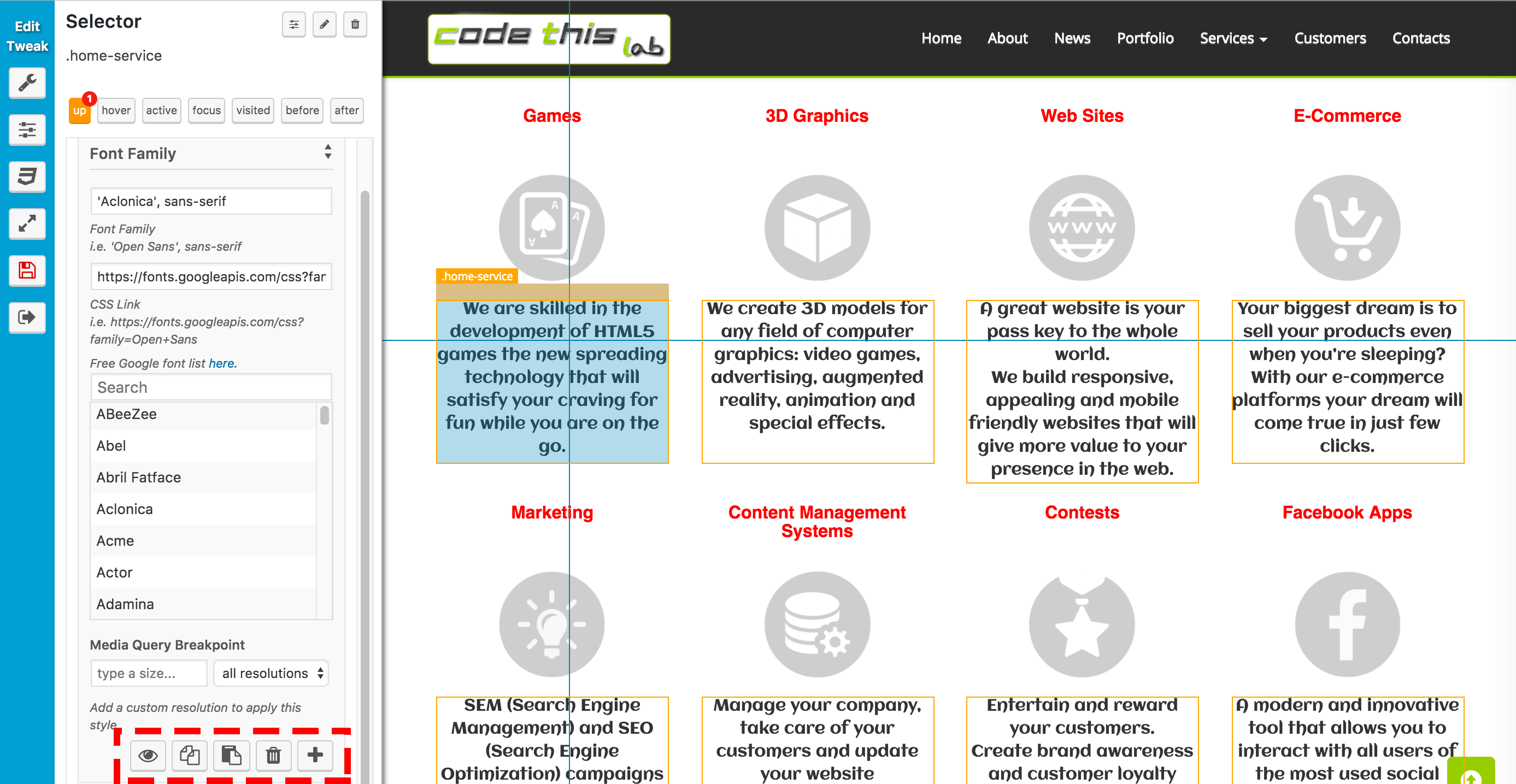Click the navigator/move tool icon
The width and height of the screenshot is (1516, 784).
[x=27, y=222]
